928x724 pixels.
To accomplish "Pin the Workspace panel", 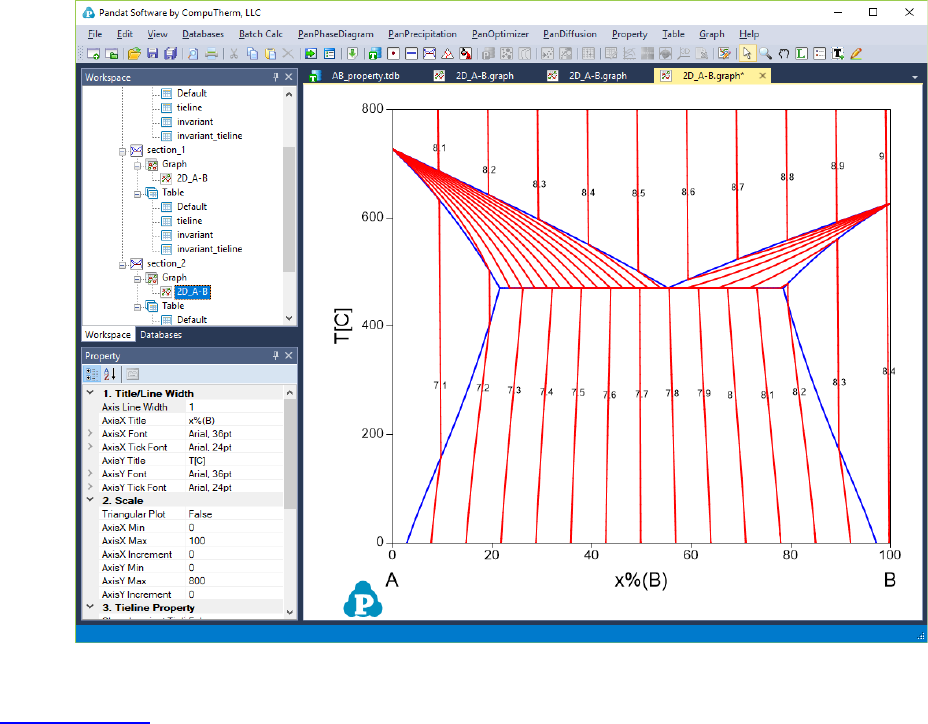I will coord(276,77).
